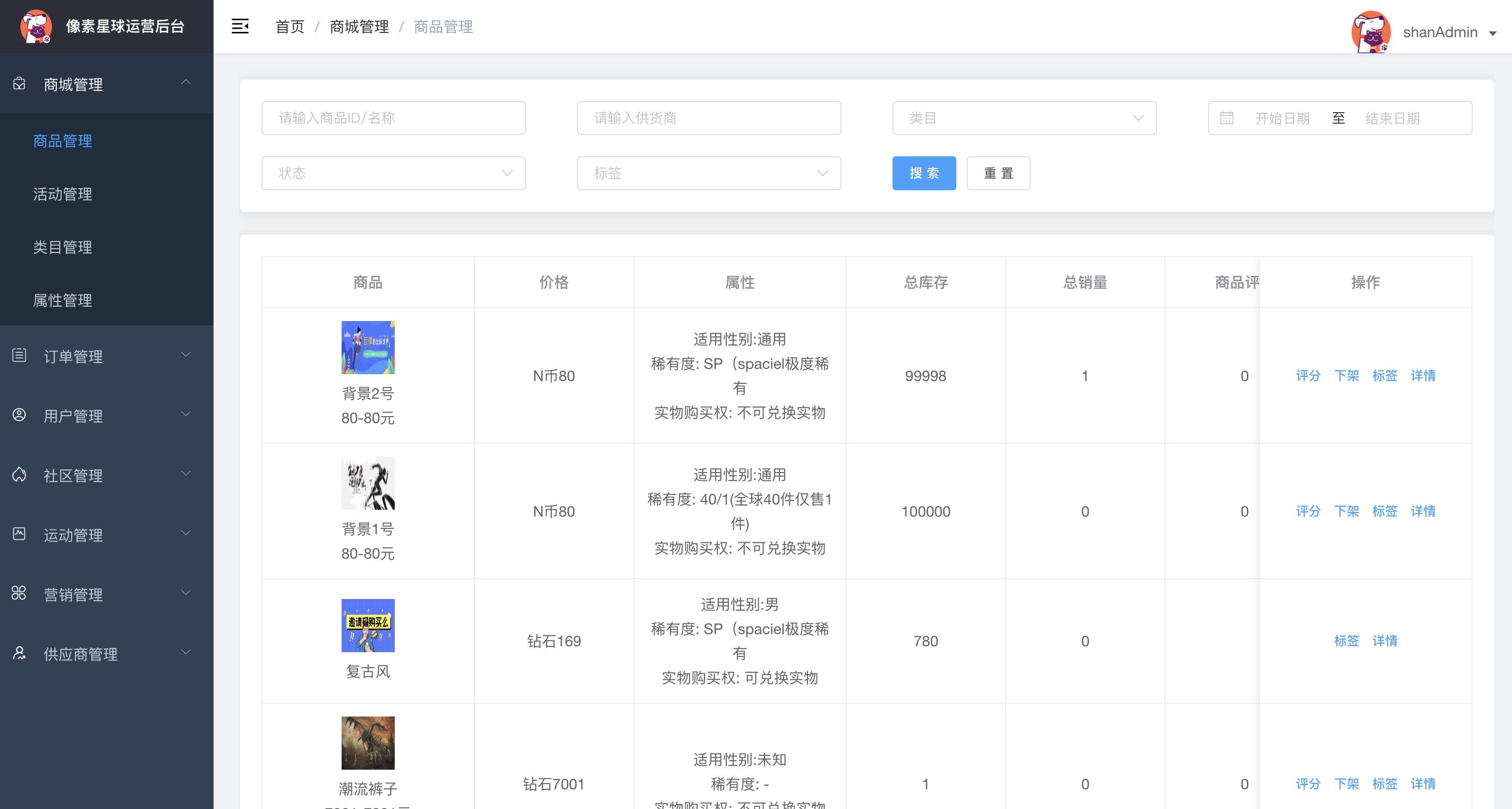Click the 营销管理 grid icon
1512x809 pixels.
pos(19,593)
